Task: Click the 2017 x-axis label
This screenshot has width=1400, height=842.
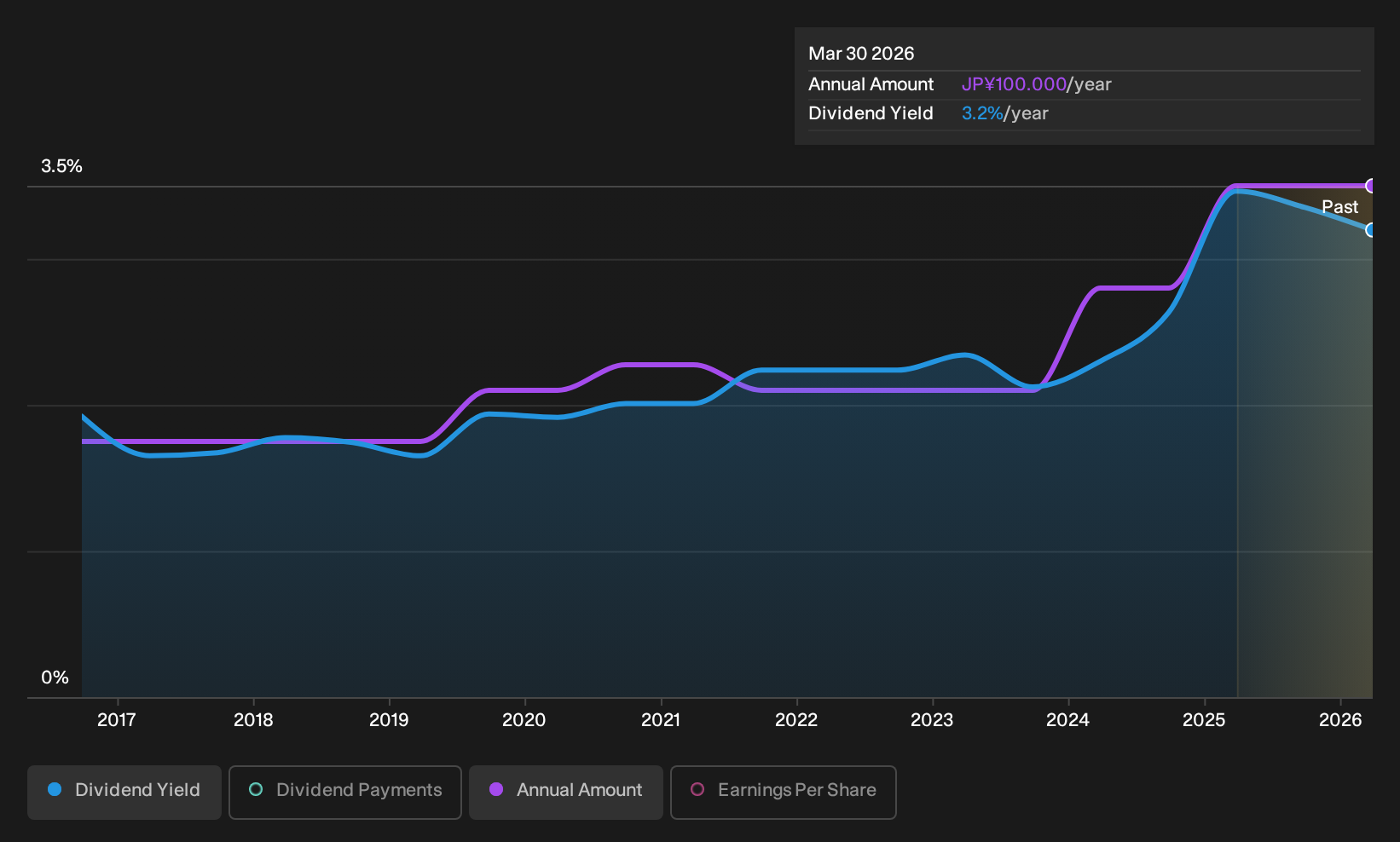Action: (117, 720)
